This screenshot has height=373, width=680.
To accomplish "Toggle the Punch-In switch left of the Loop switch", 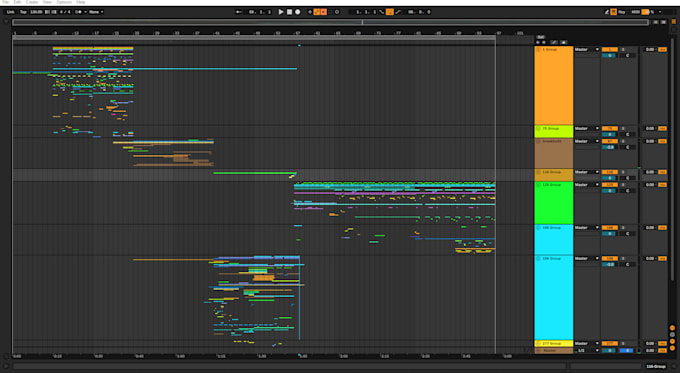I will 381,12.
